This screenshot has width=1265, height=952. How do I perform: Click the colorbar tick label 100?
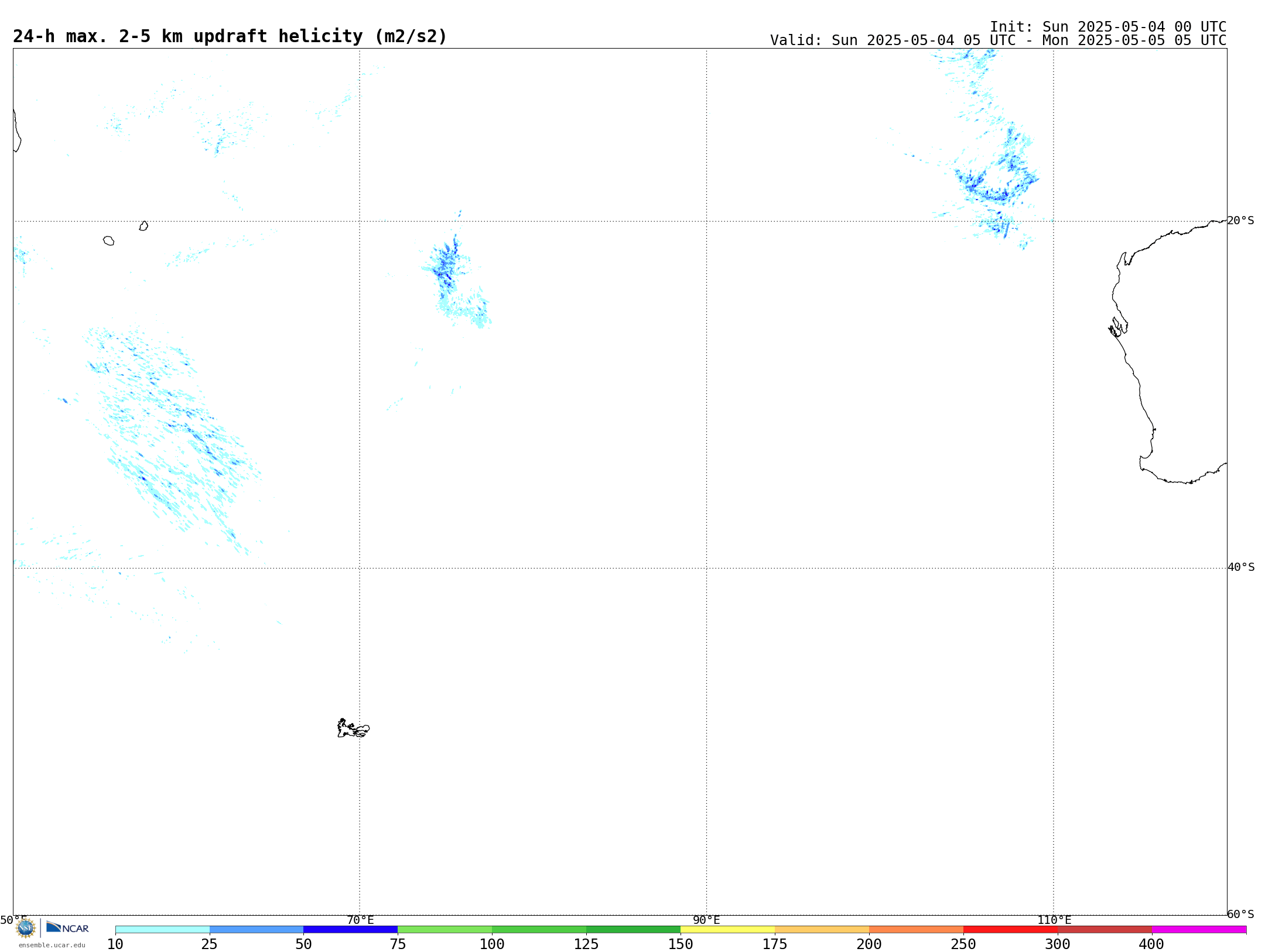(492, 944)
